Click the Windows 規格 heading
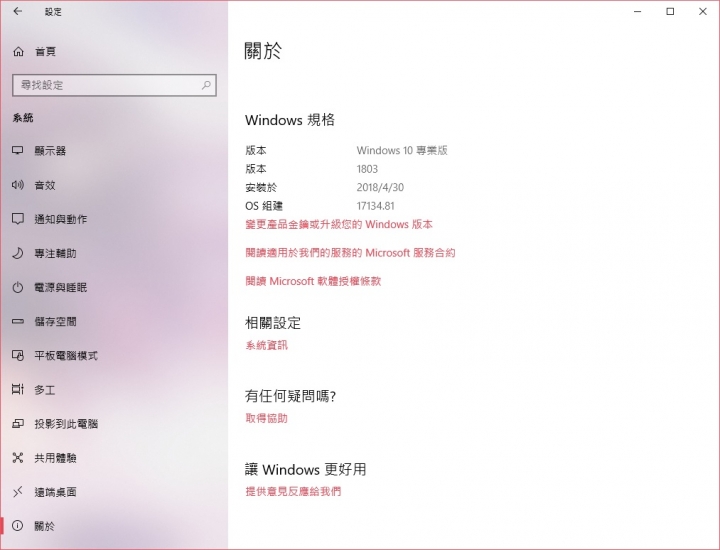The image size is (720, 550). 290,120
